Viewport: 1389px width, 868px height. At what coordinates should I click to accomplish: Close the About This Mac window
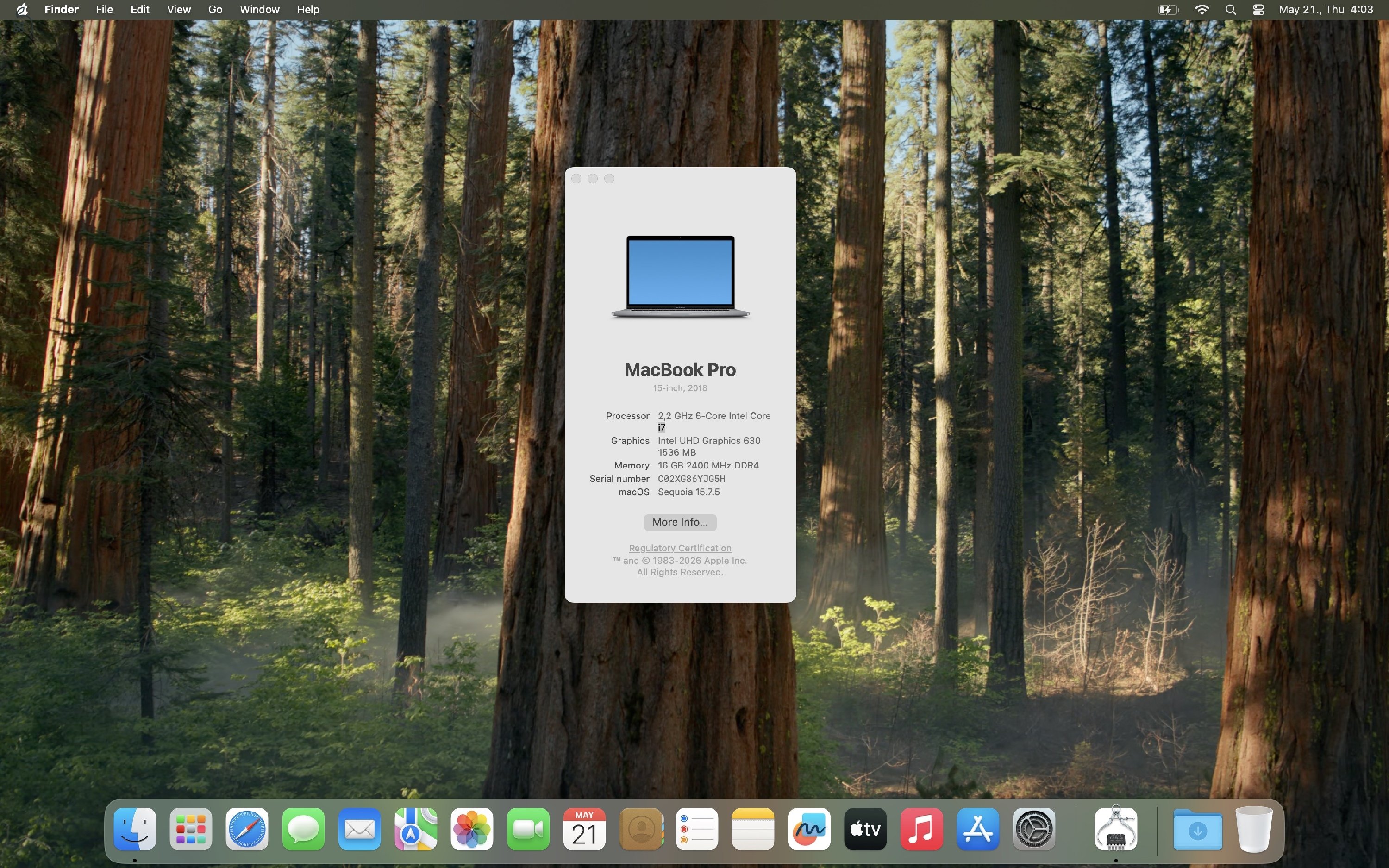tap(576, 179)
